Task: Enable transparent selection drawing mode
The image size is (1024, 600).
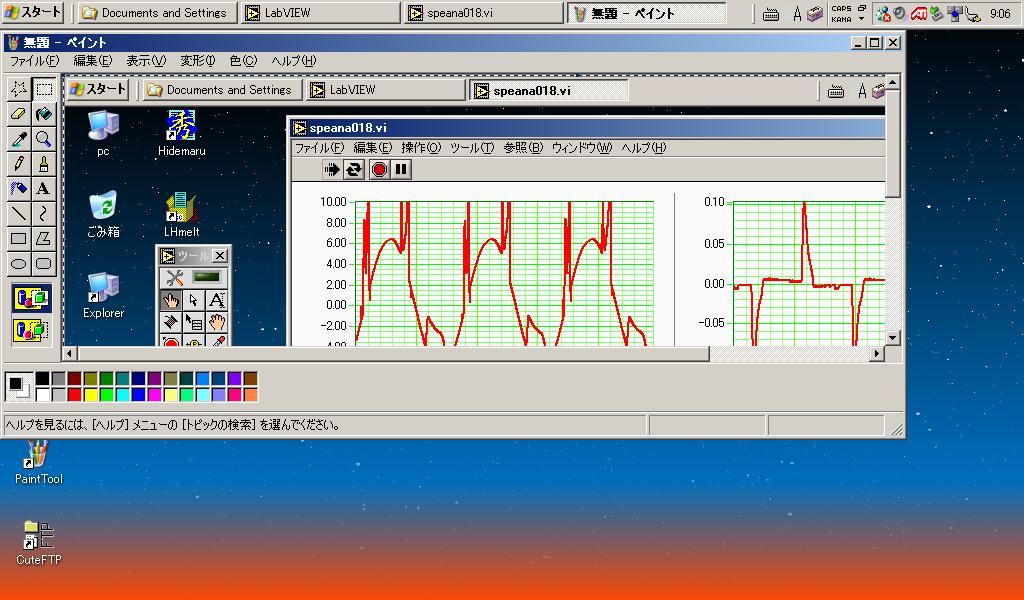Action: click(x=31, y=328)
